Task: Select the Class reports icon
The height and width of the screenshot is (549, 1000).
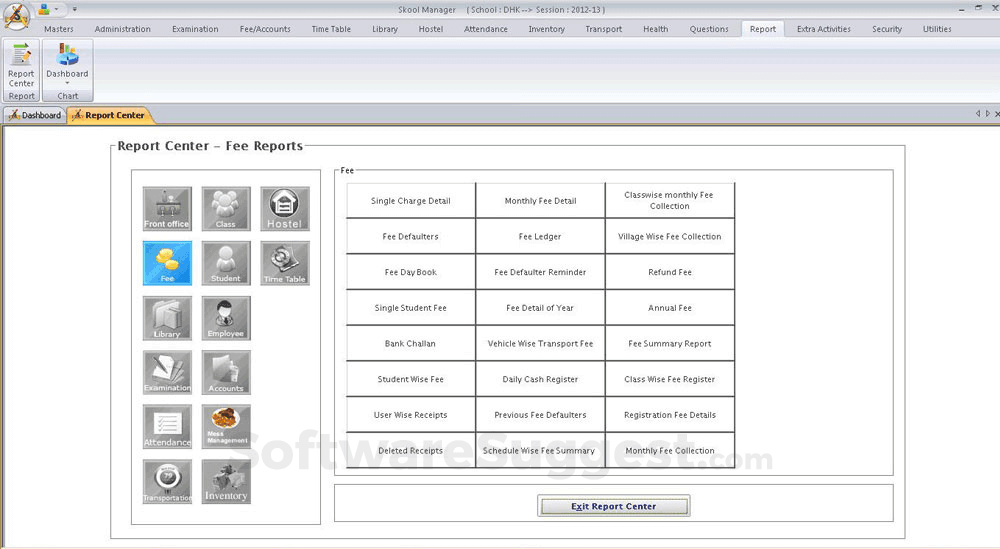Action: (x=226, y=209)
